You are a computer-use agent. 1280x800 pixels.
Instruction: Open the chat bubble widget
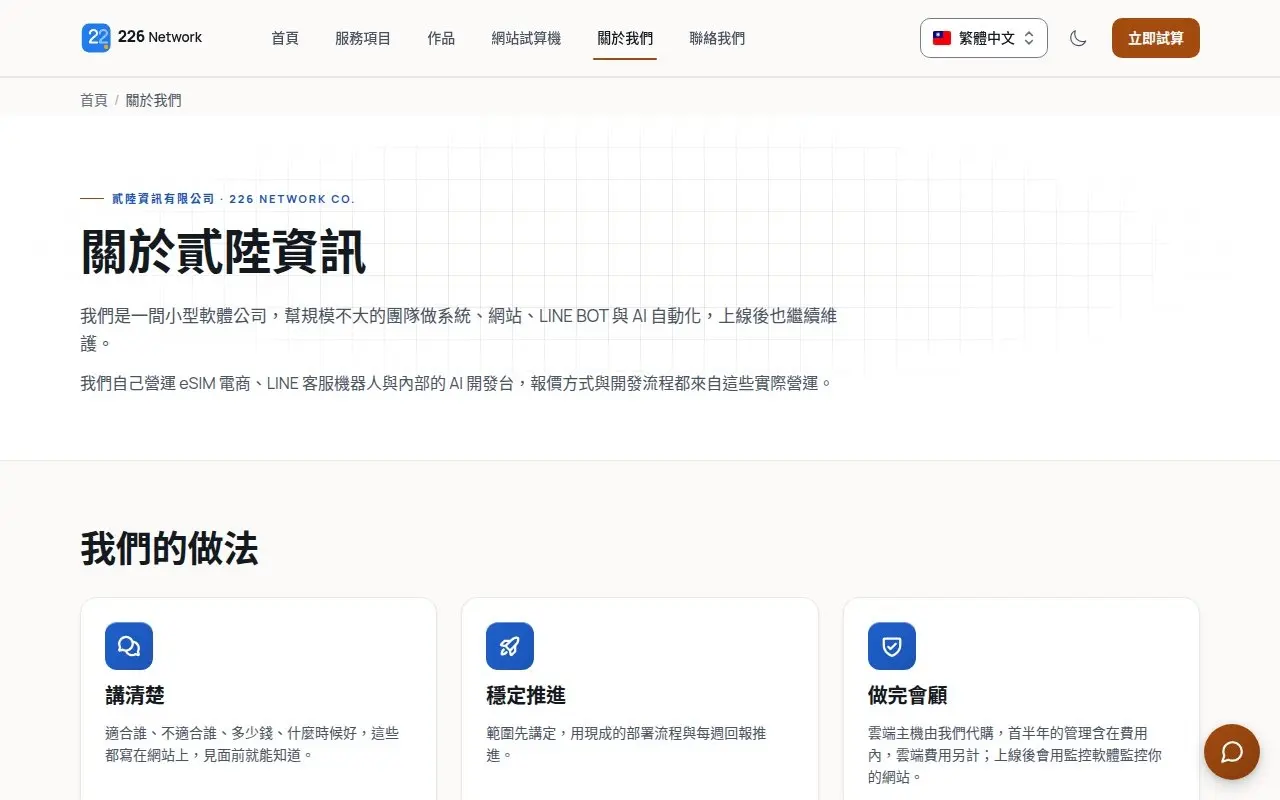pyautogui.click(x=1231, y=751)
